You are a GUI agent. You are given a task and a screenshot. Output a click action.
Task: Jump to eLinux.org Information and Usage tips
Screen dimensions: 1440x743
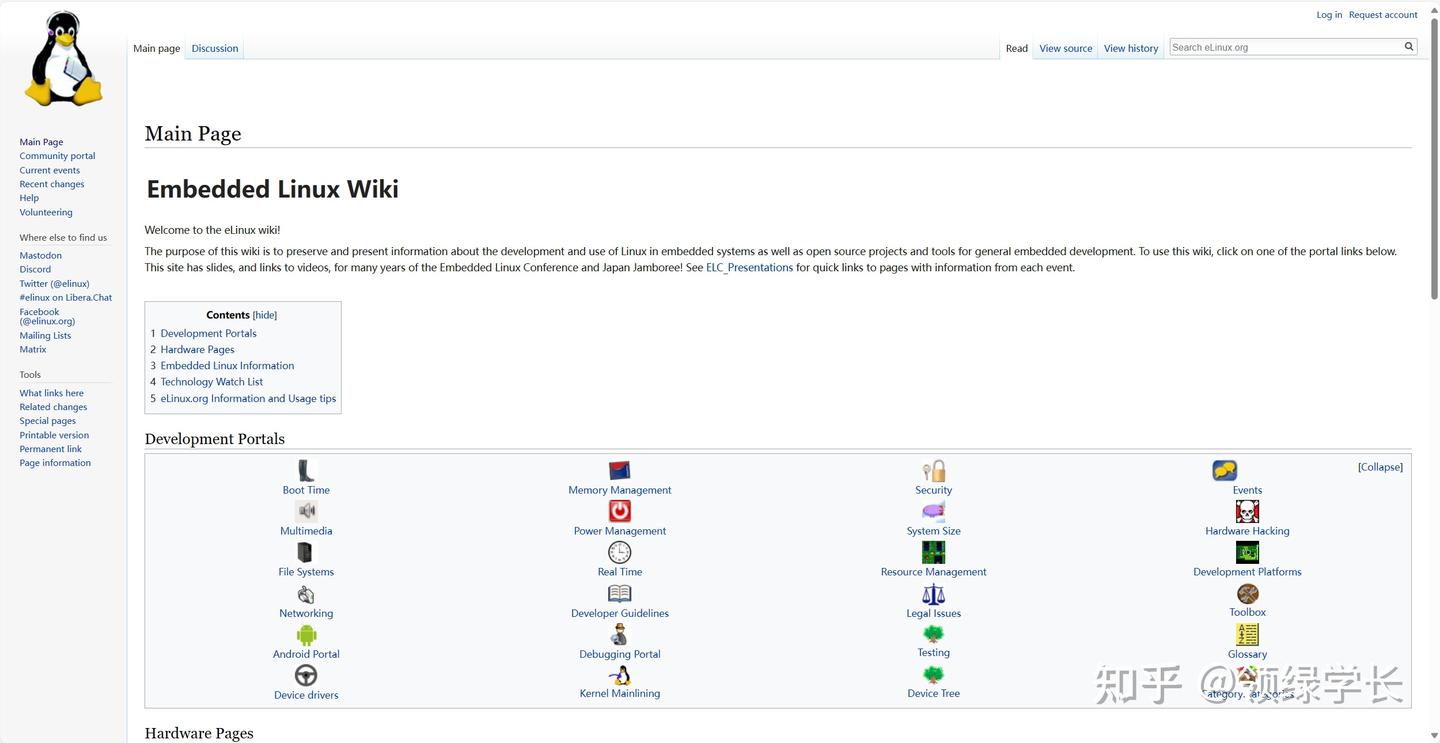pyautogui.click(x=248, y=399)
